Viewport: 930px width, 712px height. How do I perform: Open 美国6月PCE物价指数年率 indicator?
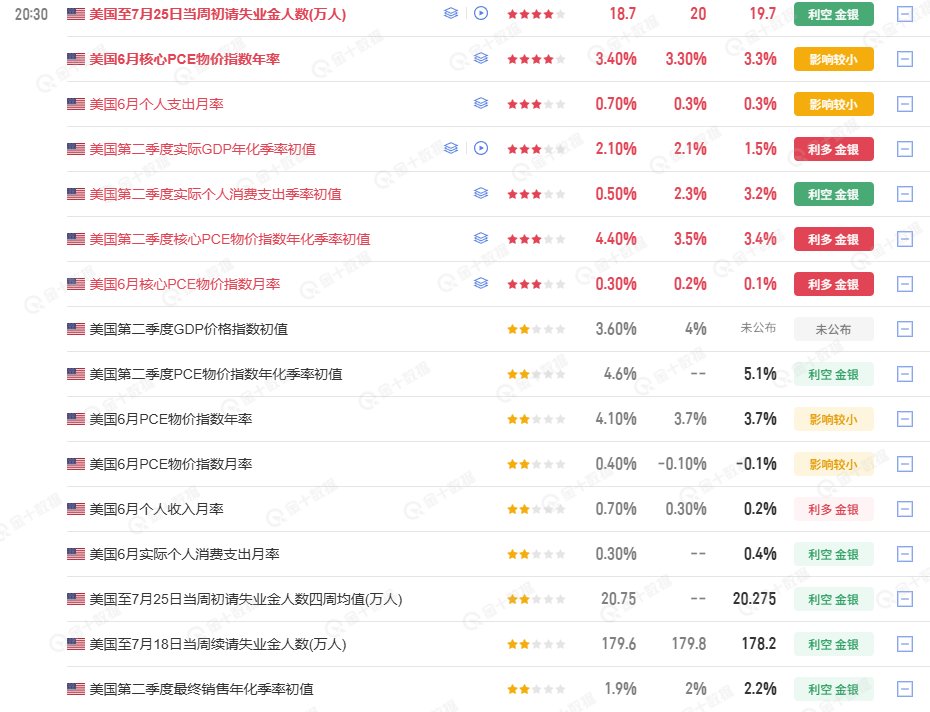(171, 419)
